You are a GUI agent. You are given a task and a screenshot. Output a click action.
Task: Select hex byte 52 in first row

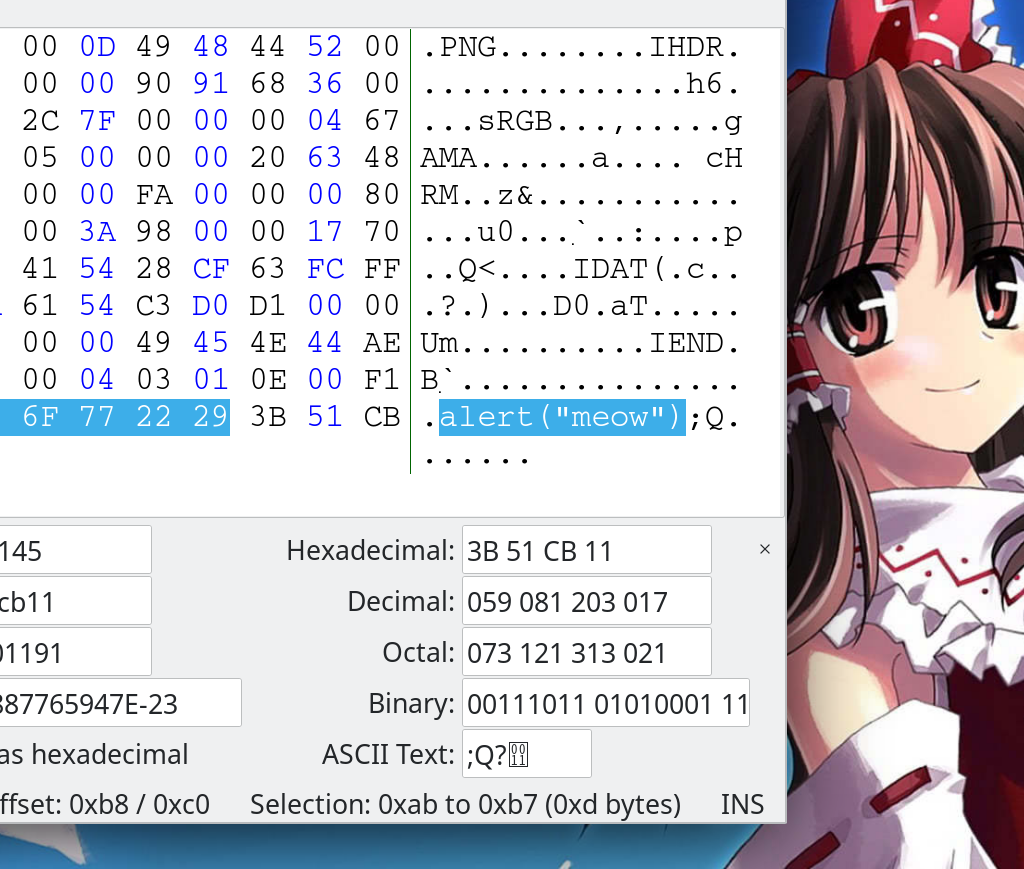click(x=325, y=47)
